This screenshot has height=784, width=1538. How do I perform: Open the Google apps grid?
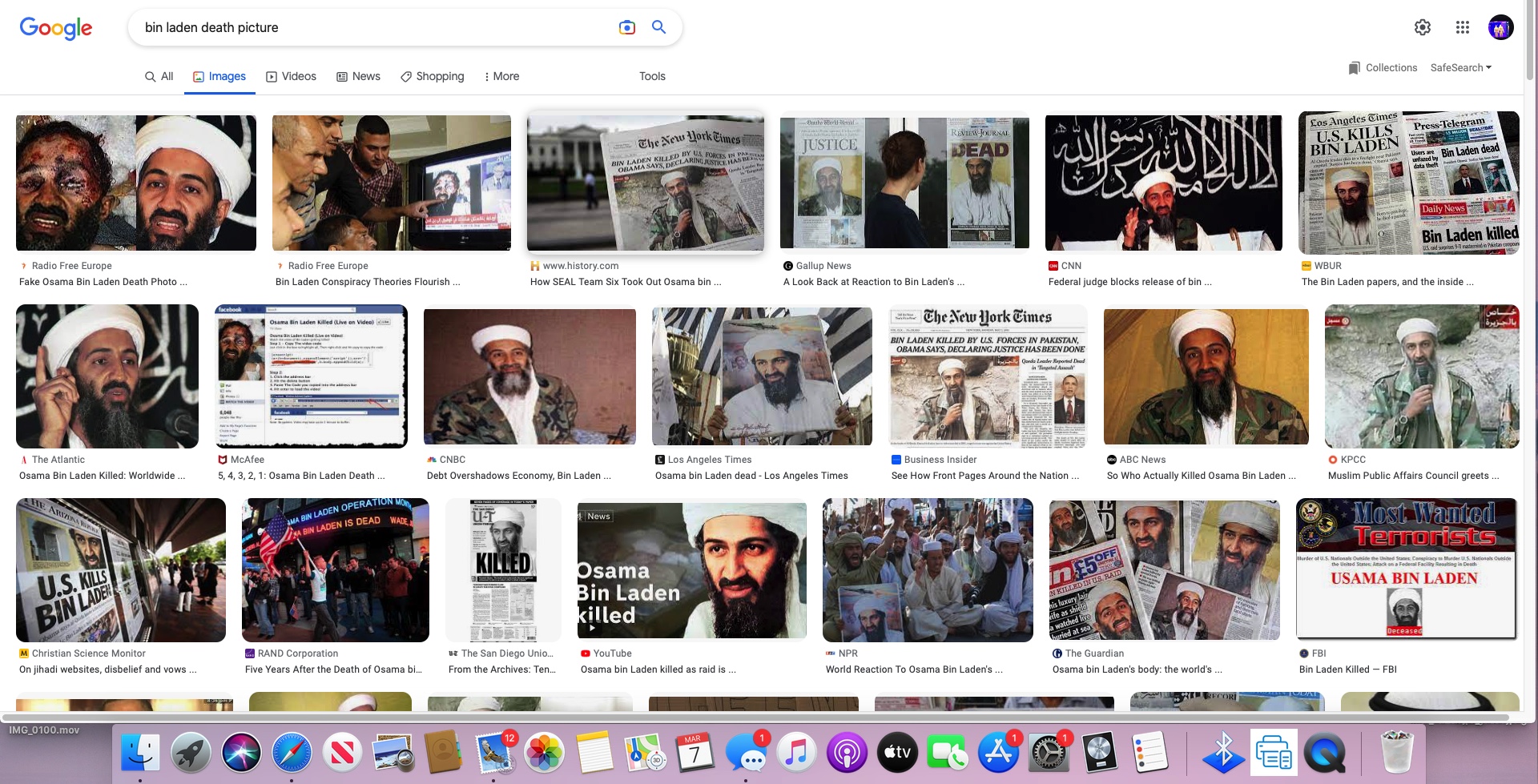(1462, 27)
